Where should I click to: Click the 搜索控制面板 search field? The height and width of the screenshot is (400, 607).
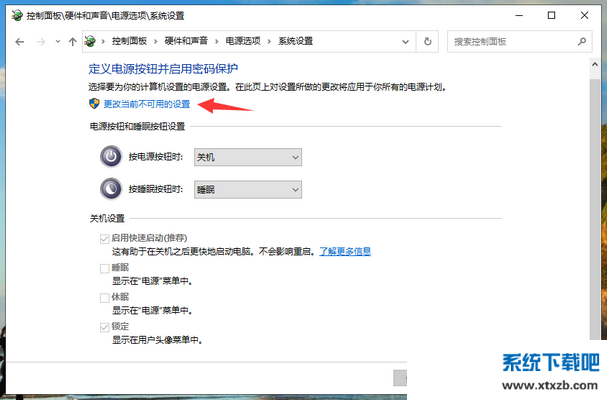(x=510, y=42)
